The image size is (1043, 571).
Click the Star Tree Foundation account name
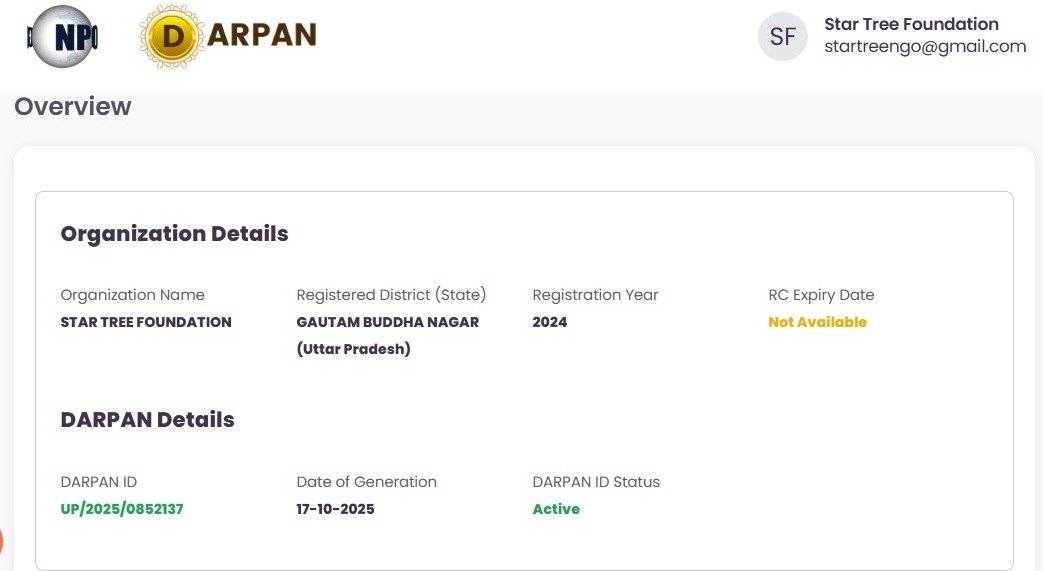click(x=911, y=24)
